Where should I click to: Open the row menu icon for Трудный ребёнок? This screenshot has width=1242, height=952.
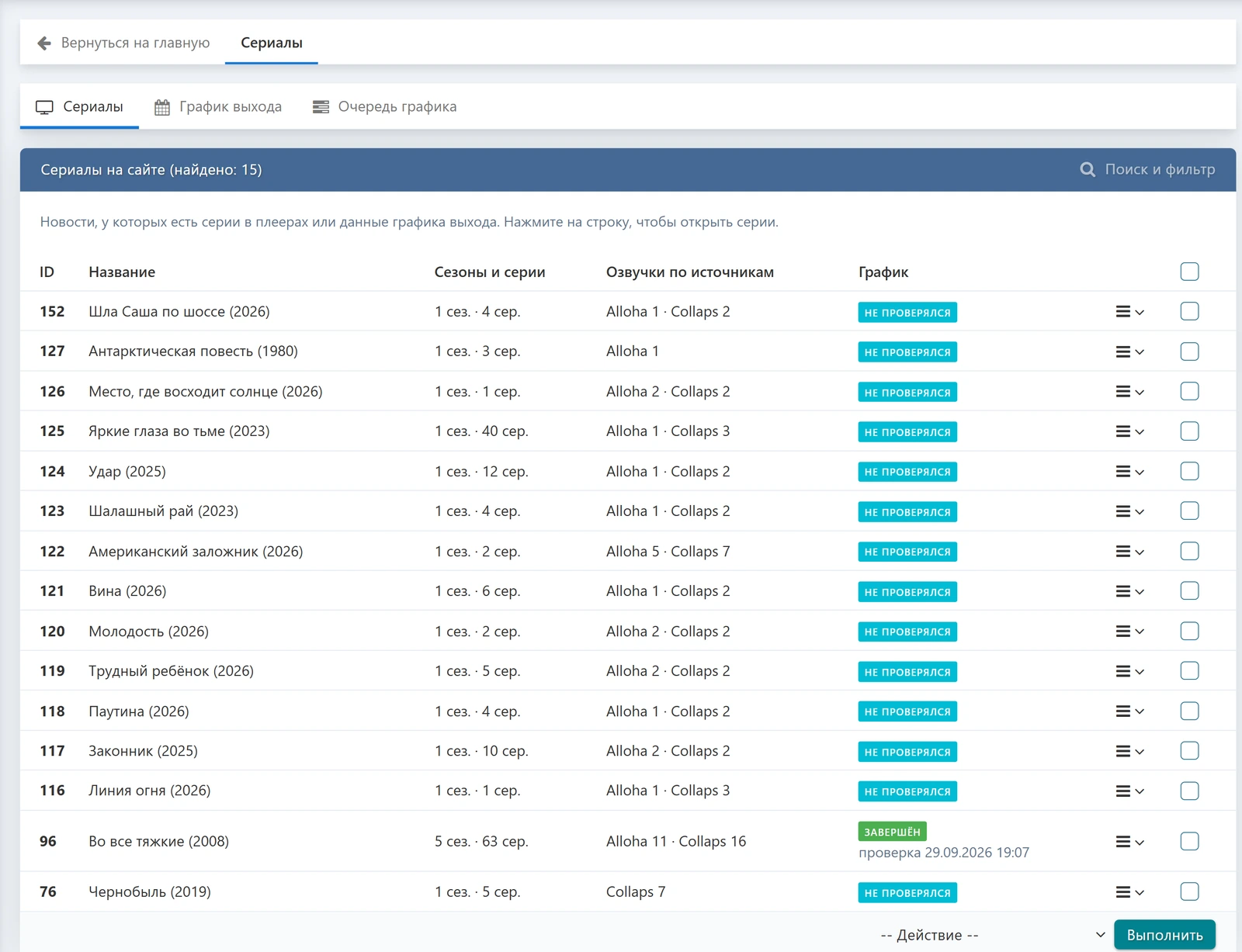point(1129,671)
